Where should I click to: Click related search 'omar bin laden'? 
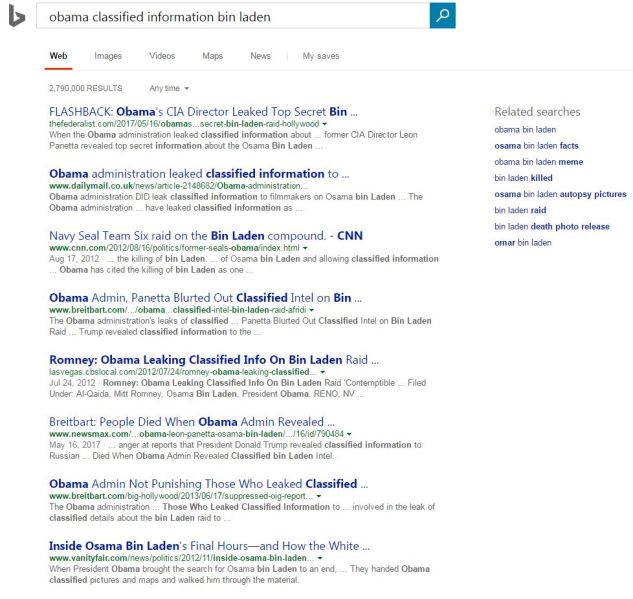tap(522, 243)
